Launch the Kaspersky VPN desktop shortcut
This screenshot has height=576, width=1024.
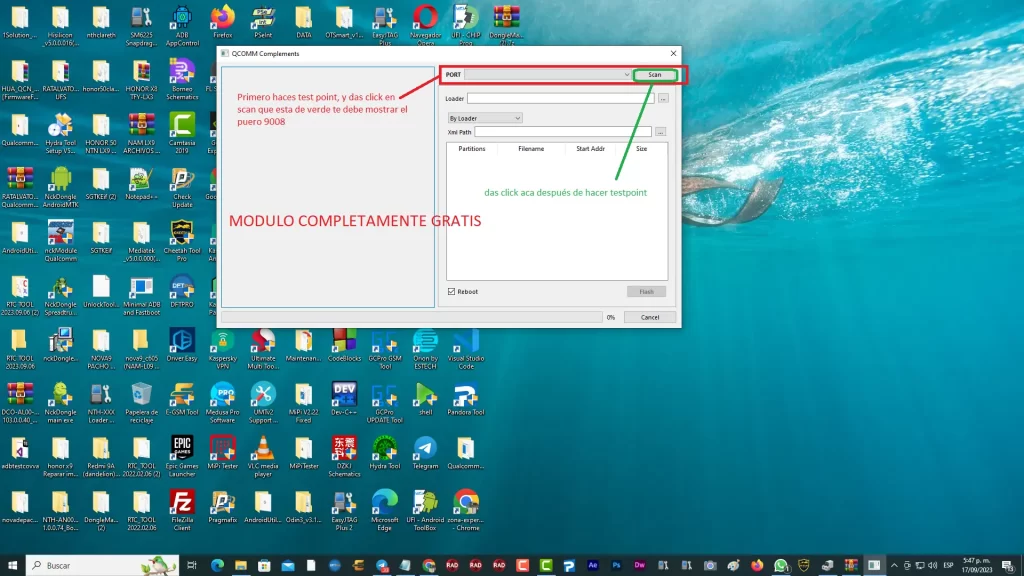click(222, 343)
